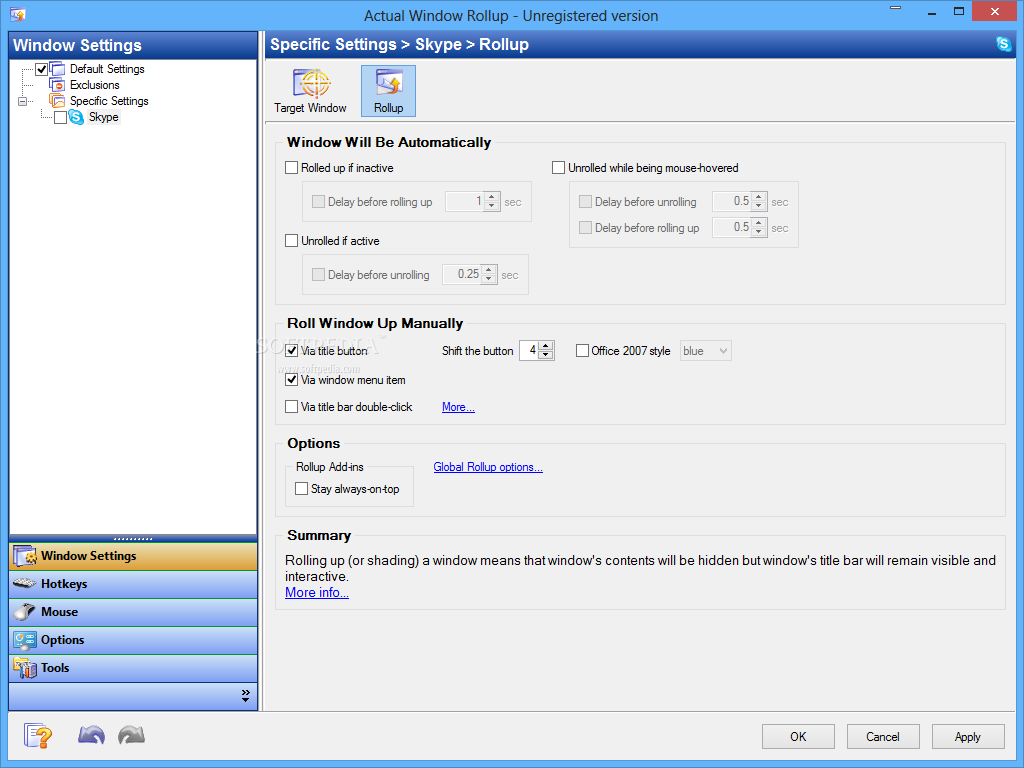The image size is (1024, 768).
Task: Click the Specific Settings folder icon
Action: click(x=57, y=101)
